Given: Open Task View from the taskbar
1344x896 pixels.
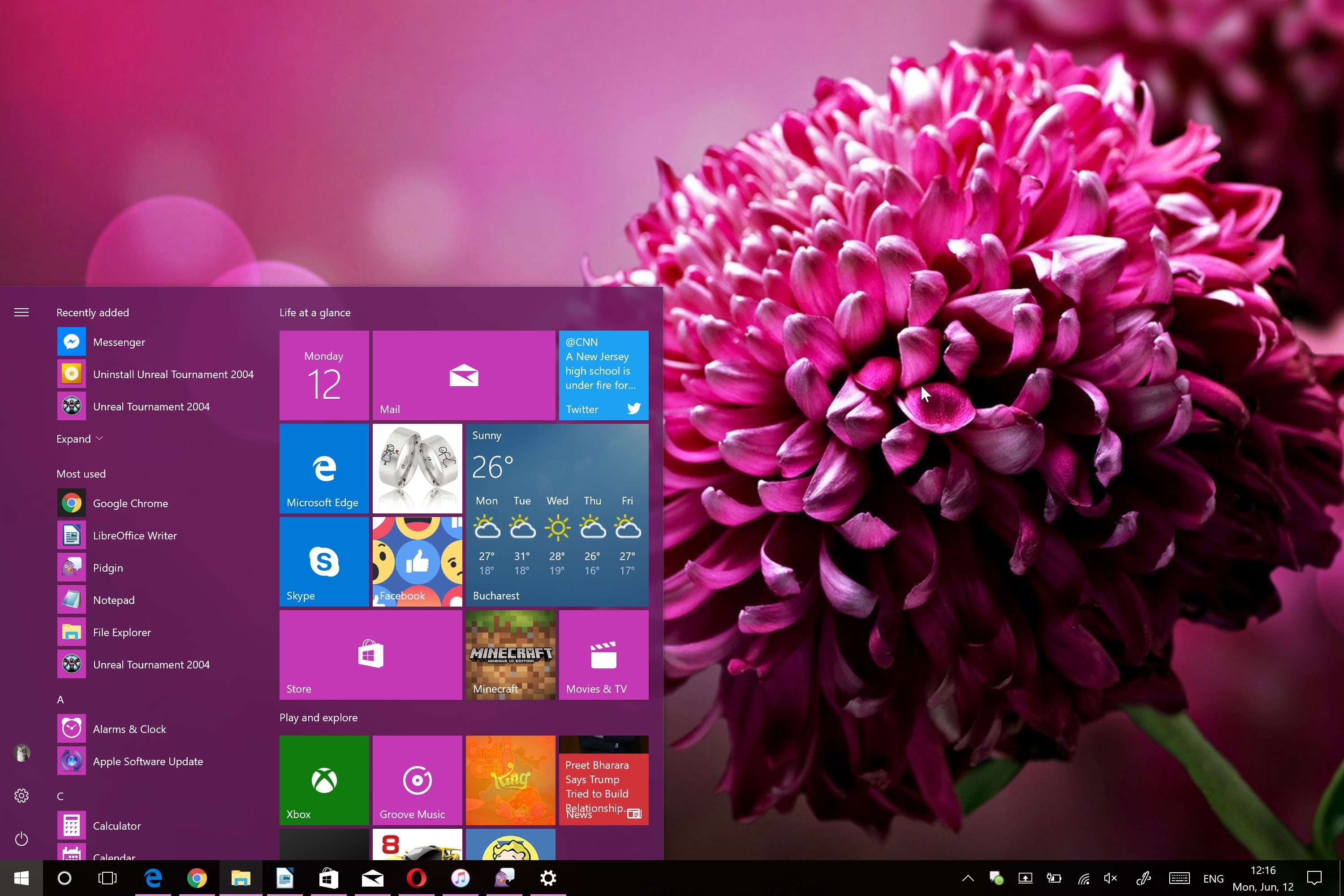Looking at the screenshot, I should 108,878.
